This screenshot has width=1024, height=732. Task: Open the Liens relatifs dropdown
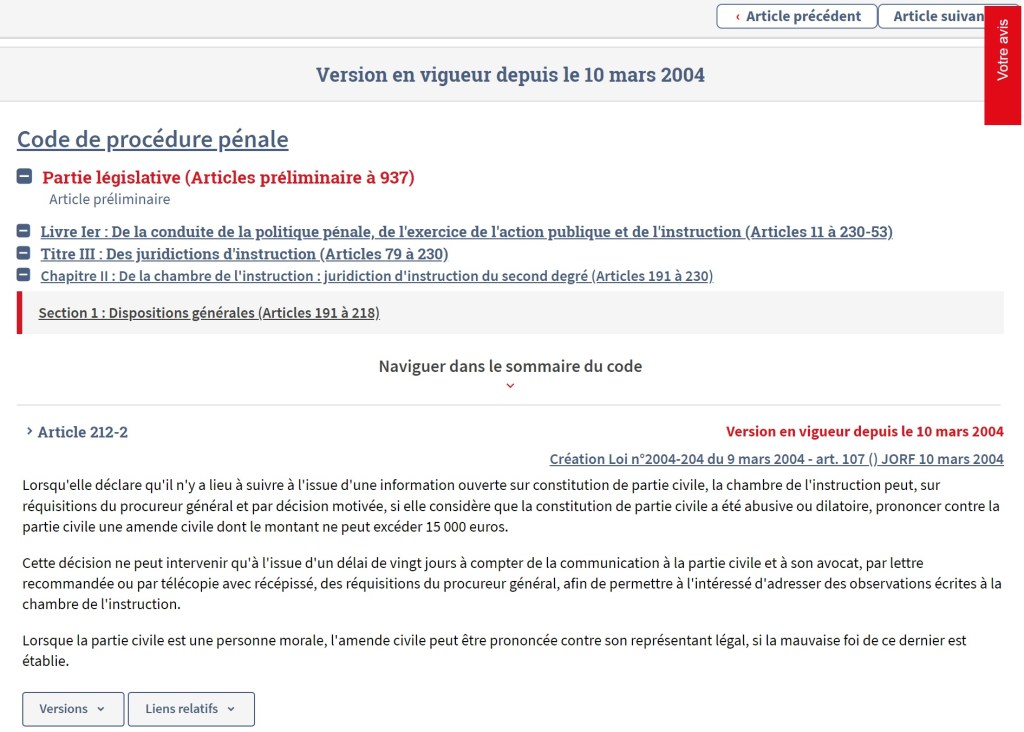[191, 709]
